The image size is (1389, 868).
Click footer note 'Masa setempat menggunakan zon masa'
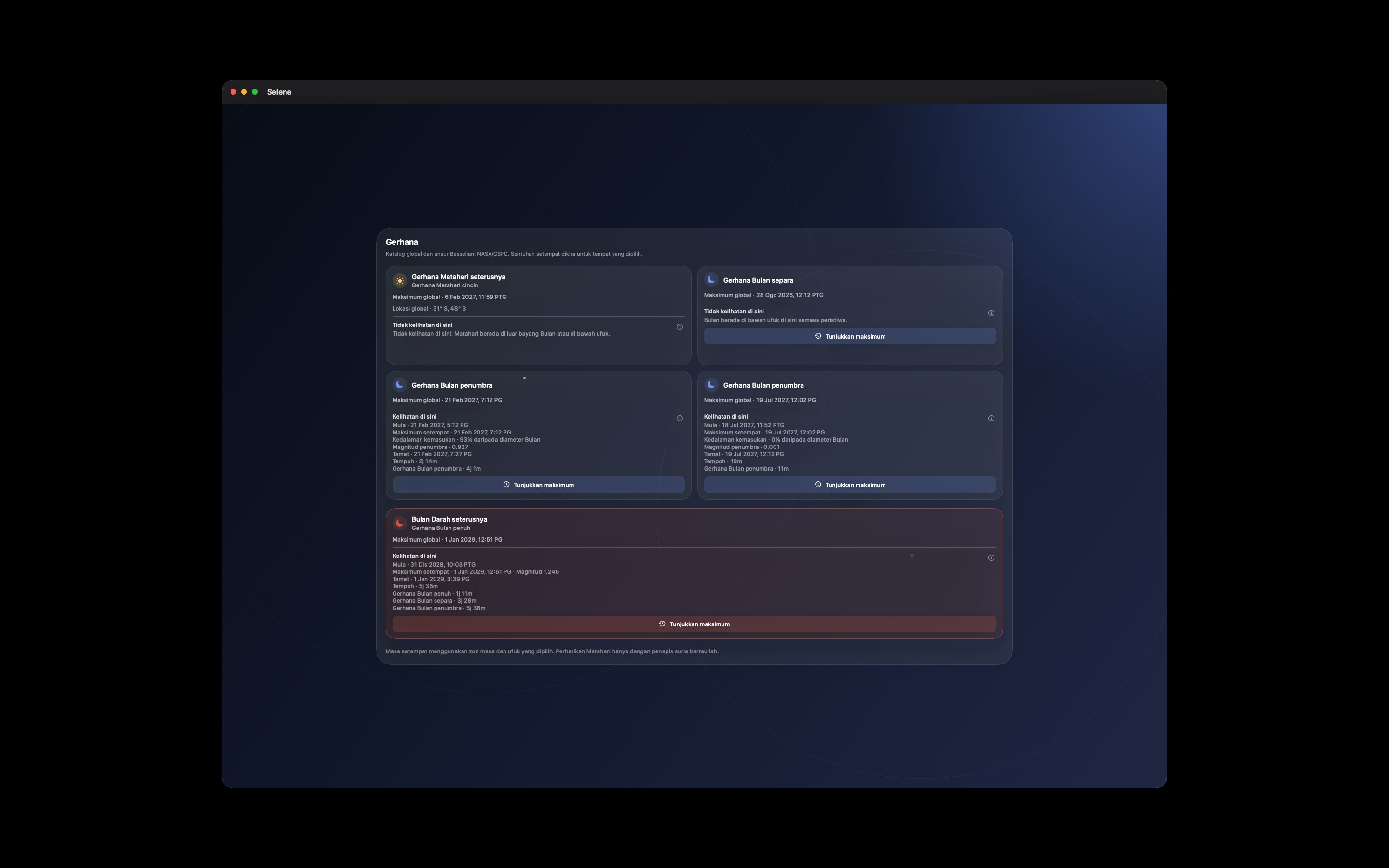coord(552,651)
